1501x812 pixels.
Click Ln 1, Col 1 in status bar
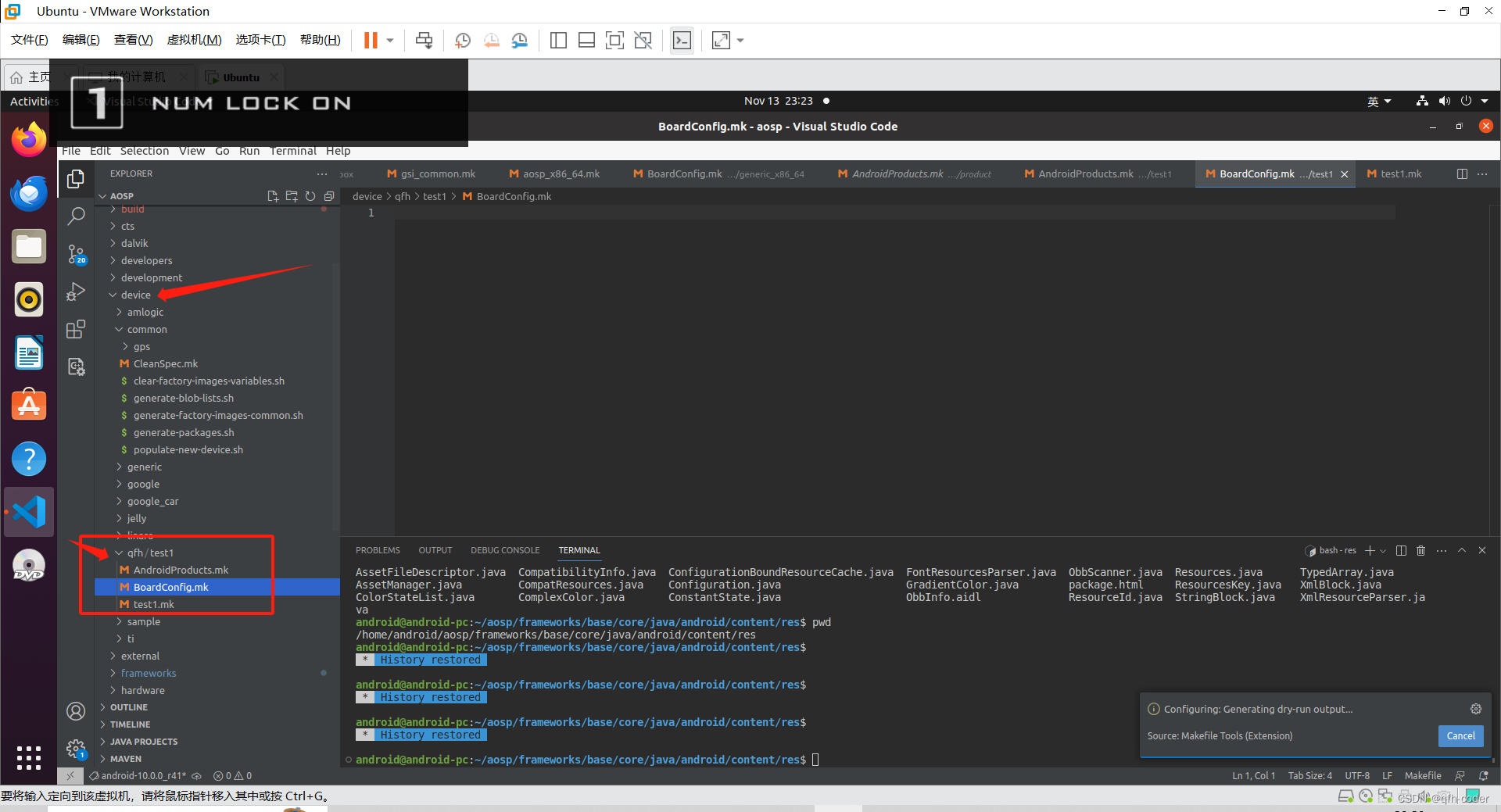[x=1254, y=775]
